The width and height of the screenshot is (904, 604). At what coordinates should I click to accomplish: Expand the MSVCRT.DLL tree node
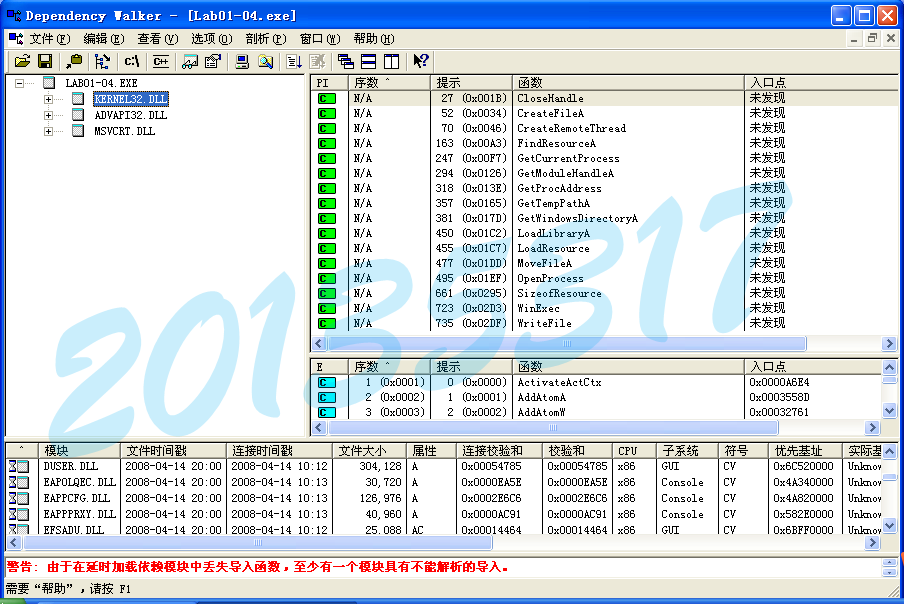(x=48, y=131)
